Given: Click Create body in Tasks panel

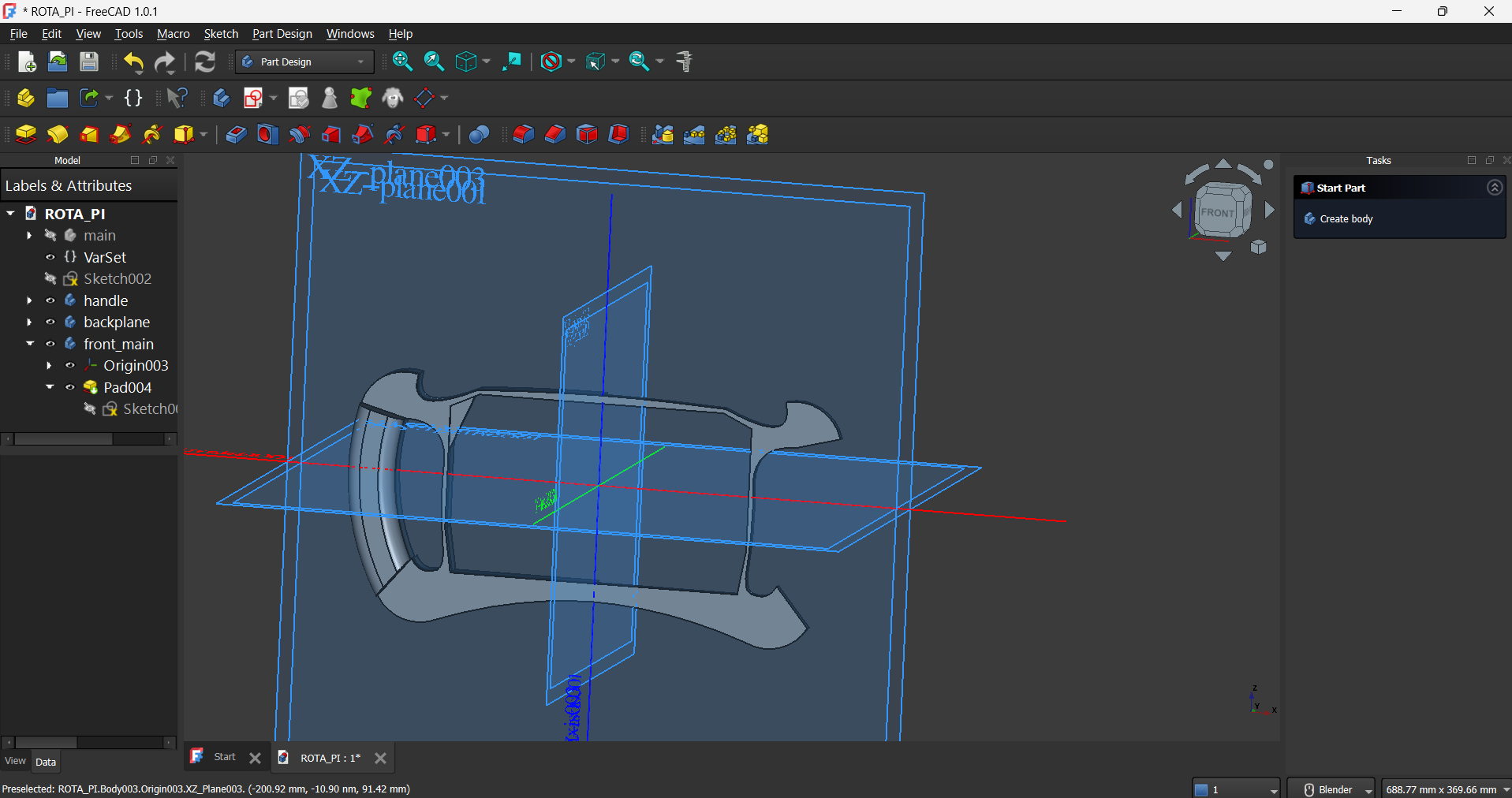Looking at the screenshot, I should point(1346,218).
